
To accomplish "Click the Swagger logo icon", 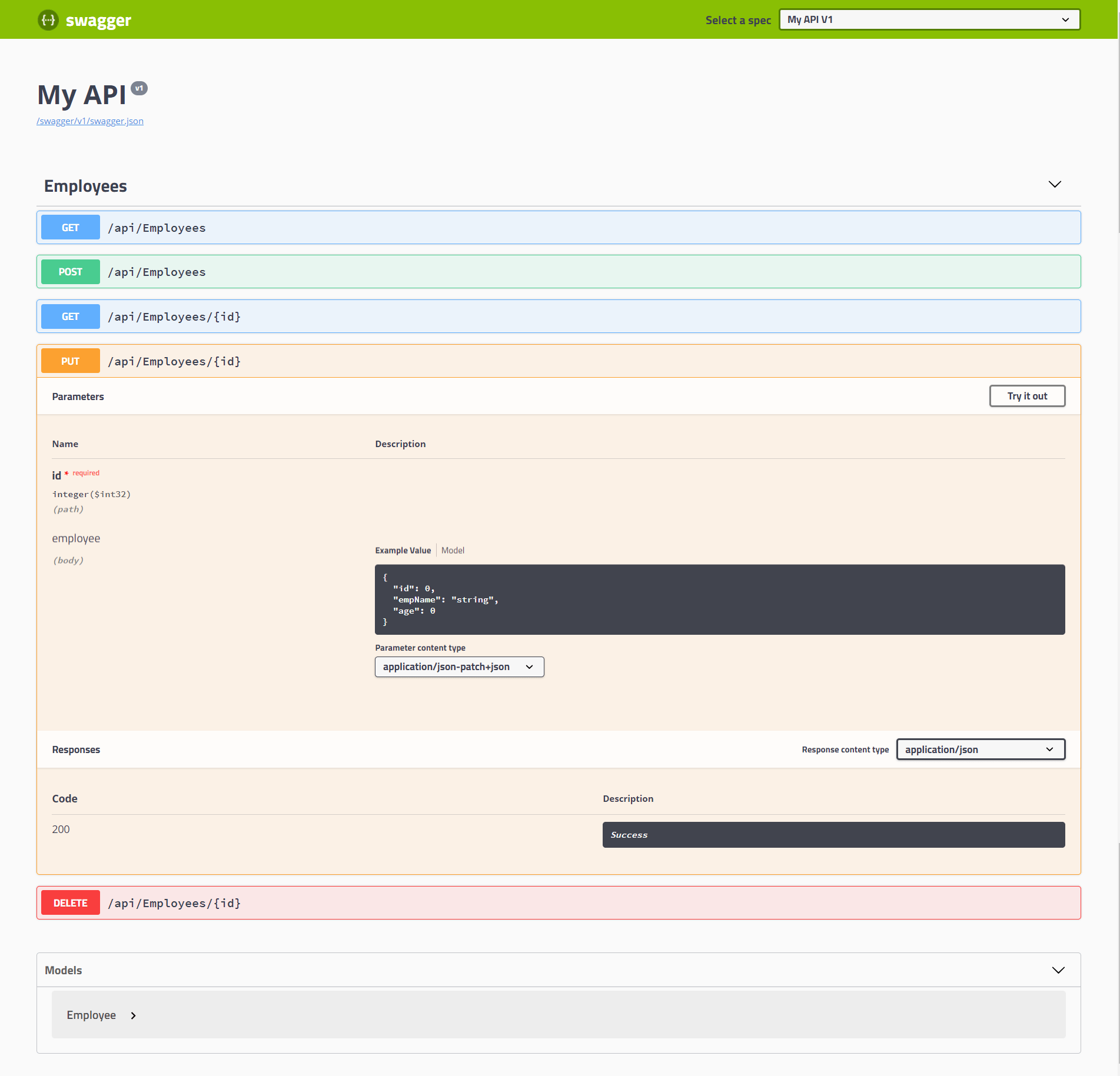I will click(48, 20).
